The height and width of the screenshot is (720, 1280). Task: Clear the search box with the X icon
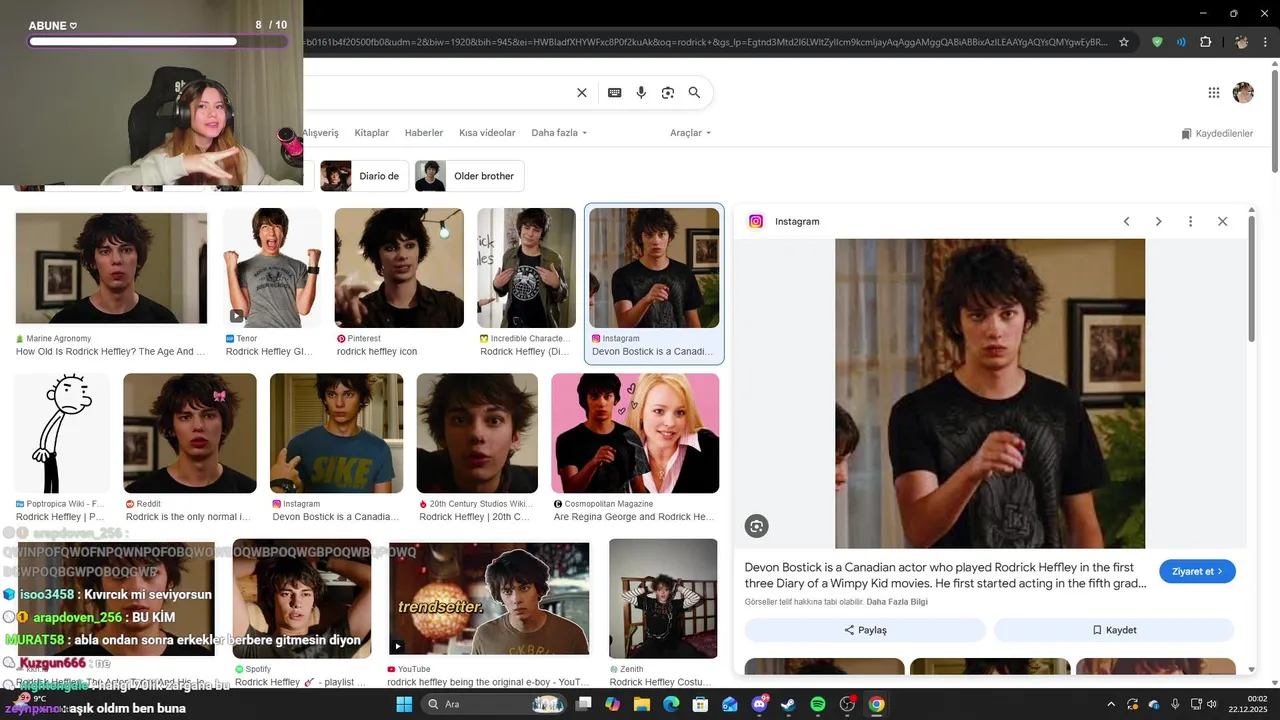tap(582, 93)
